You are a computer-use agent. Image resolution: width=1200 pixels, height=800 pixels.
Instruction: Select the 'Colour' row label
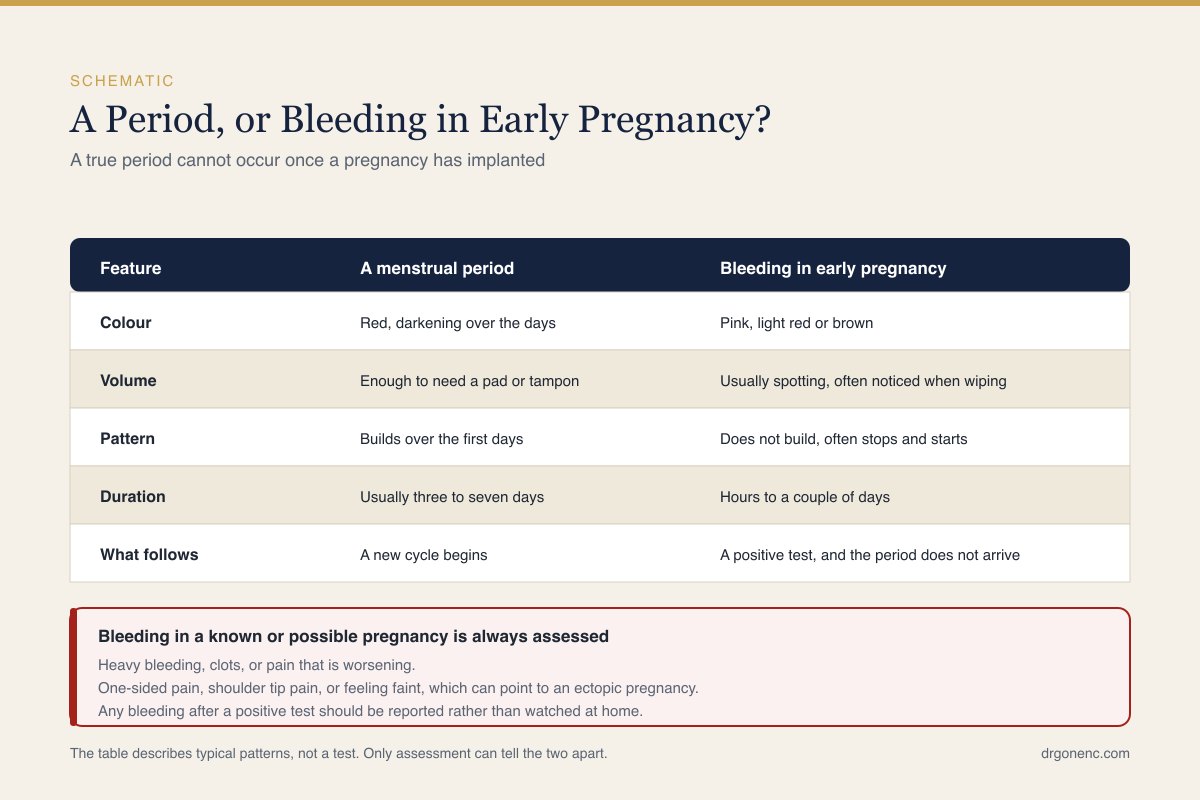click(x=126, y=323)
